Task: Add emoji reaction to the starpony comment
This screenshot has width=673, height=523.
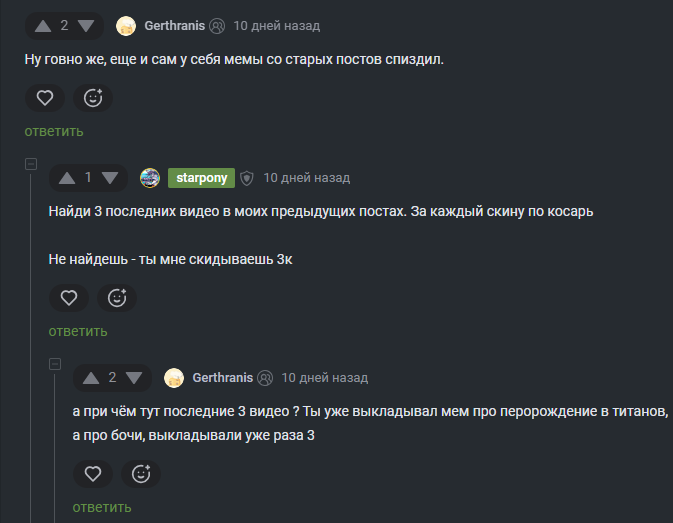Action: point(117,298)
